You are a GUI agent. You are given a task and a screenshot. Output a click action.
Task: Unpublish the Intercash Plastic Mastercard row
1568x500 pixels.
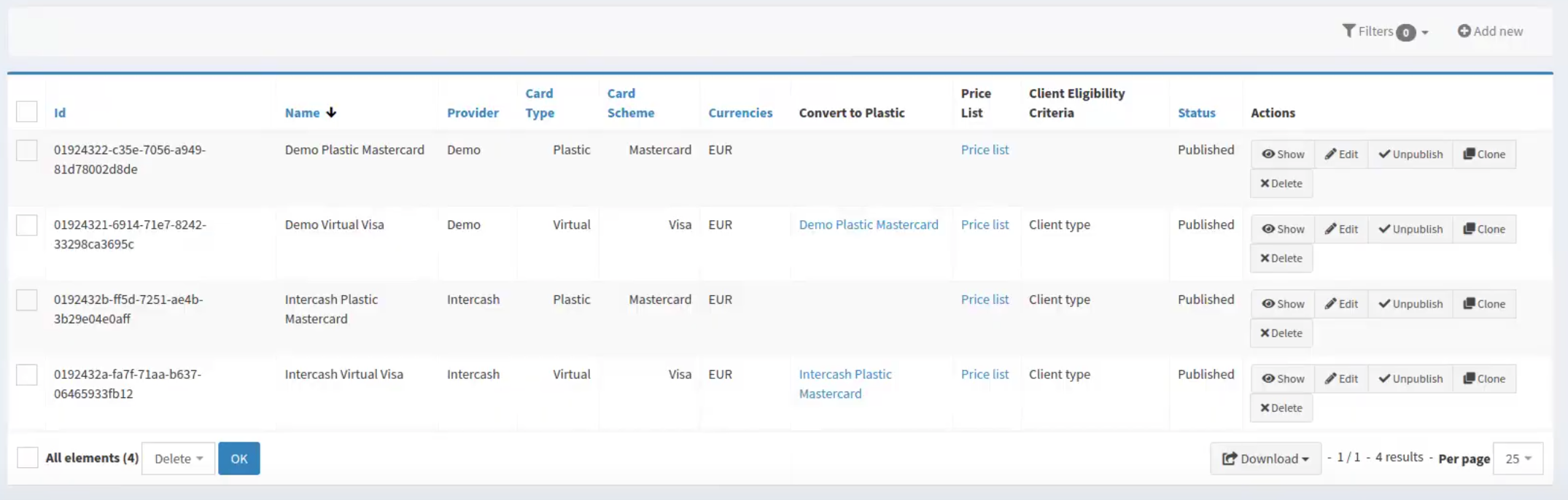coord(1410,304)
